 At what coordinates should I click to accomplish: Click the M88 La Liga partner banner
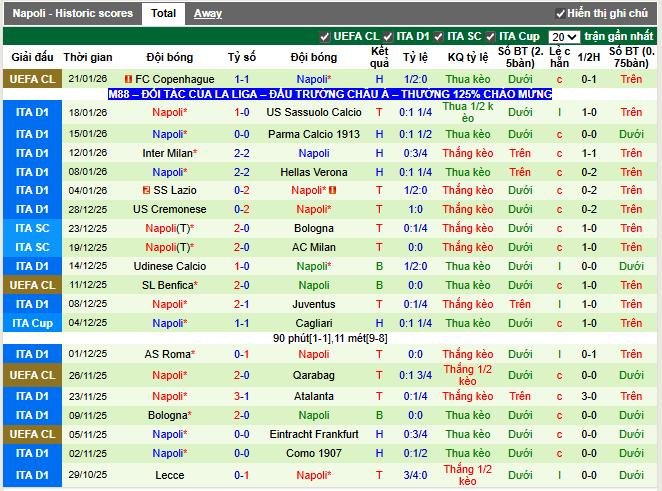(x=330, y=94)
